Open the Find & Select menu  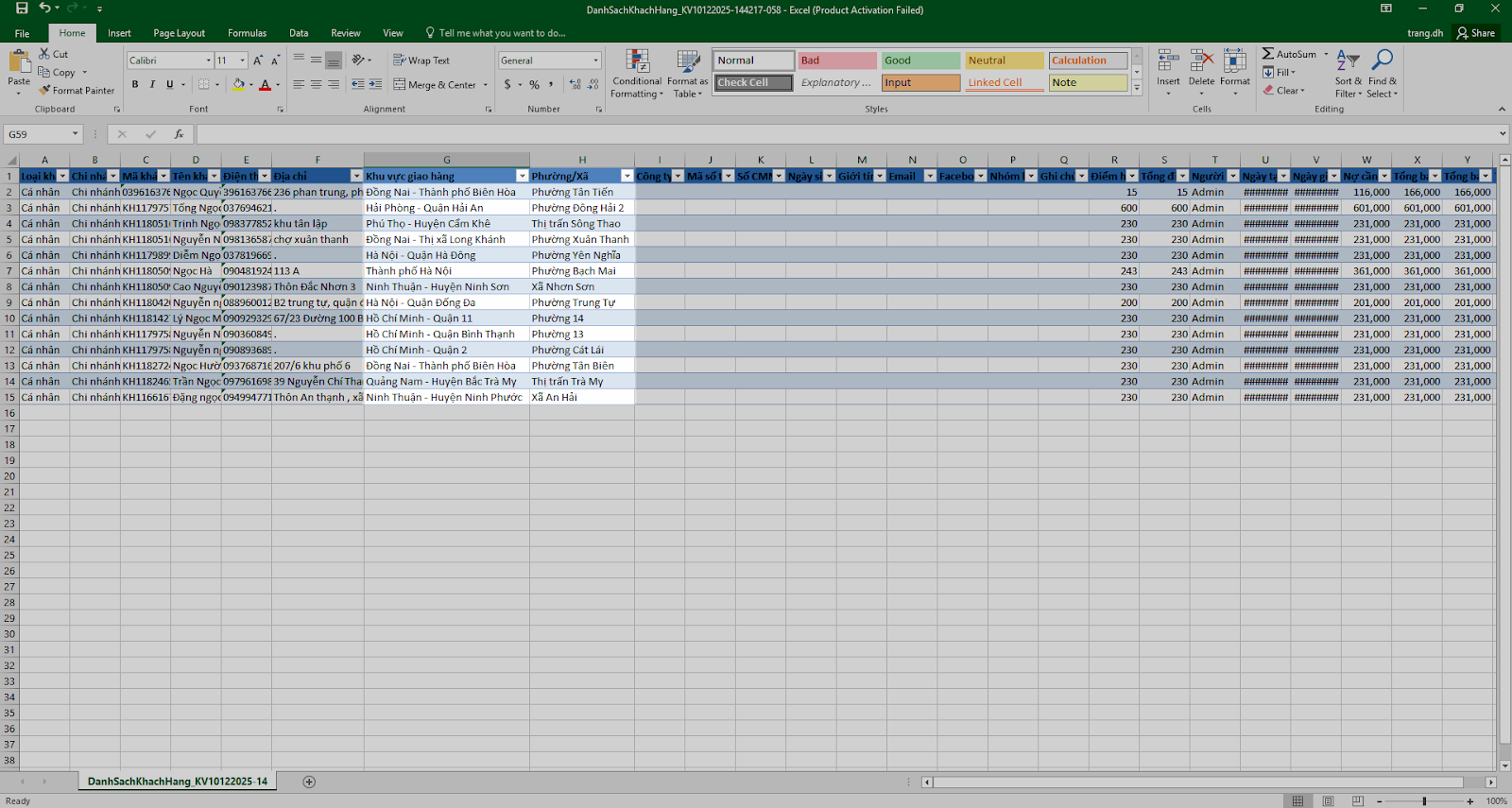click(1382, 74)
